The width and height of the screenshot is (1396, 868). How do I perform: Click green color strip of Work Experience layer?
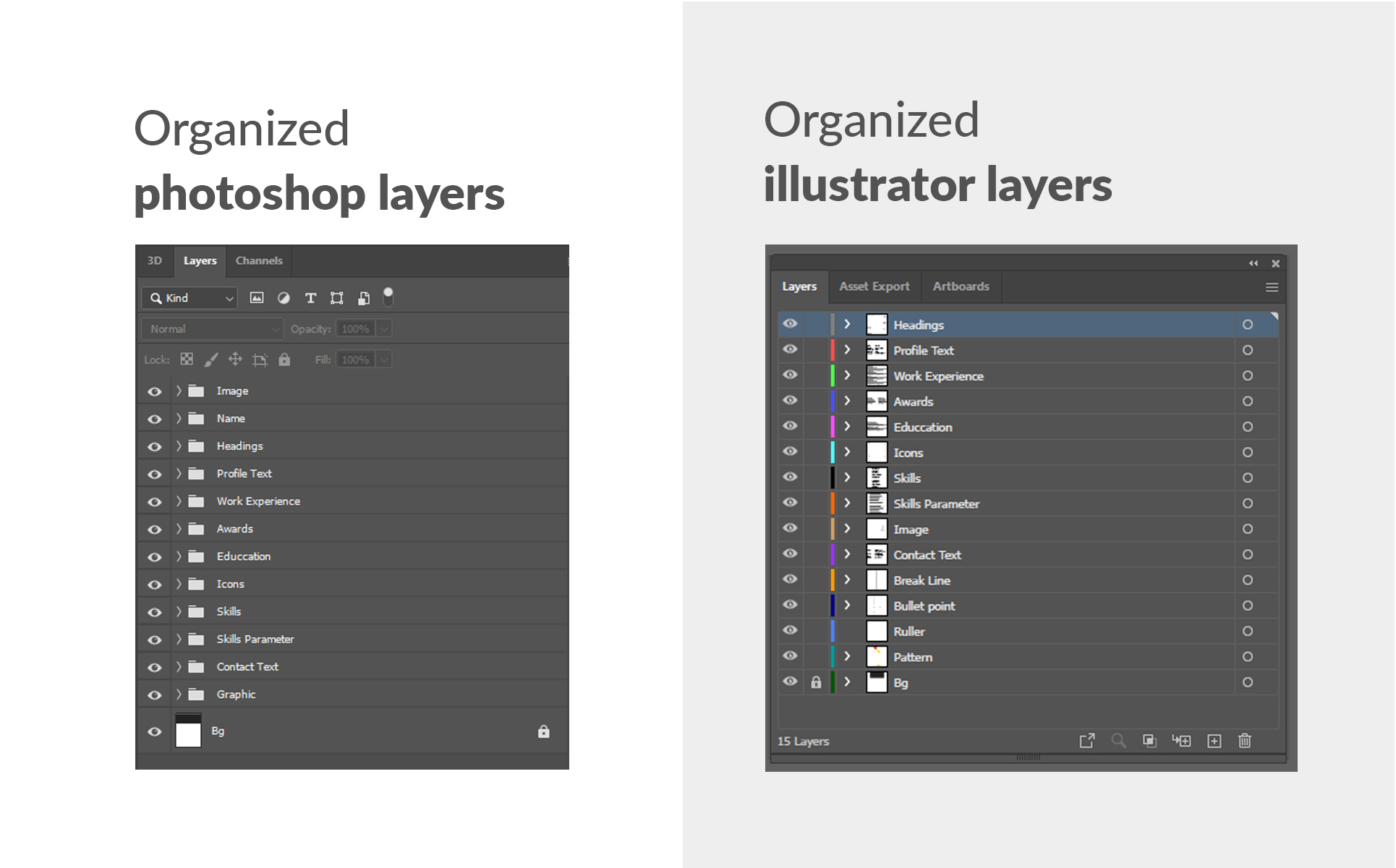pos(833,375)
